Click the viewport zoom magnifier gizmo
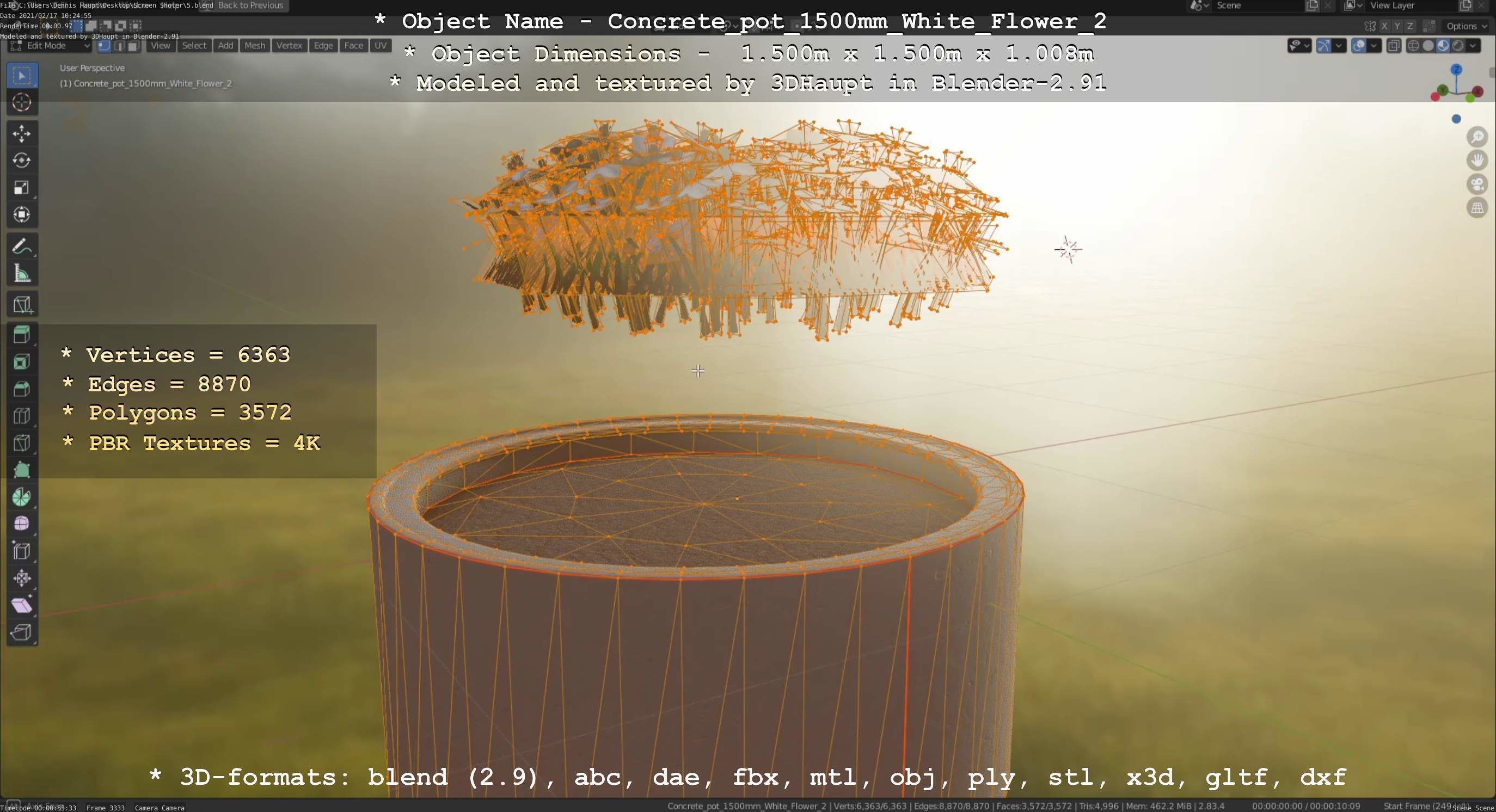This screenshot has height=812, width=1496. (1477, 138)
